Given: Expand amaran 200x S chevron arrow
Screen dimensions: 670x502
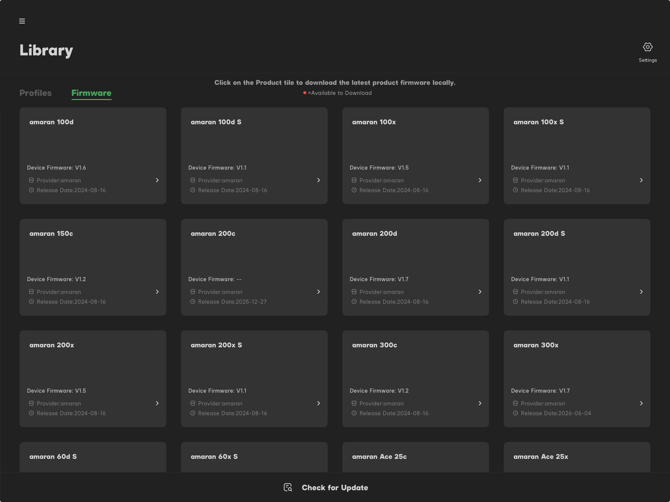Looking at the screenshot, I should (318, 403).
